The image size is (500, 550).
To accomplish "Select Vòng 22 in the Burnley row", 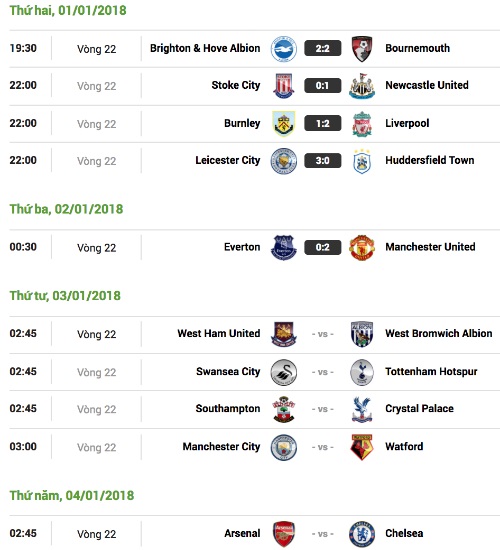I will tap(96, 124).
